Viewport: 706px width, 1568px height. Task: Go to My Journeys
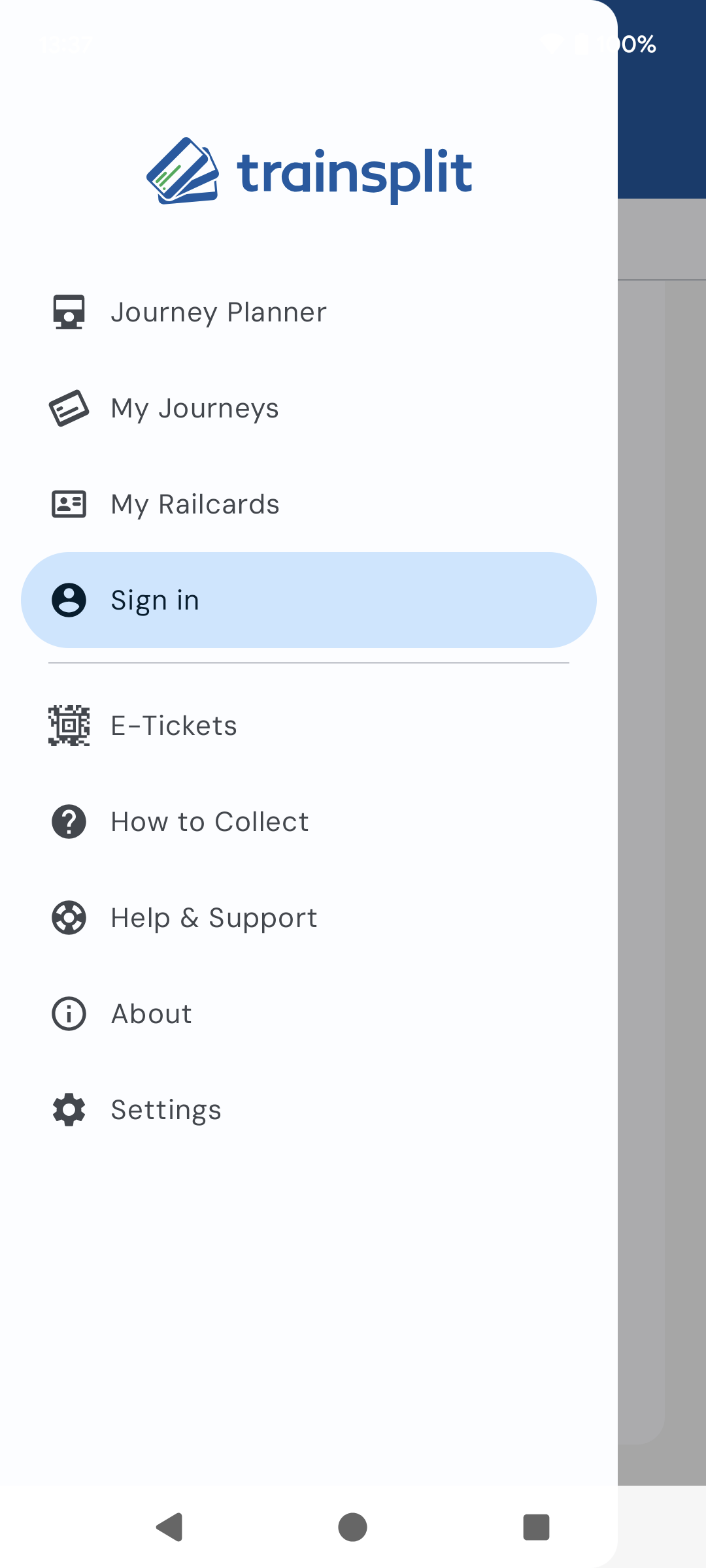coord(195,408)
